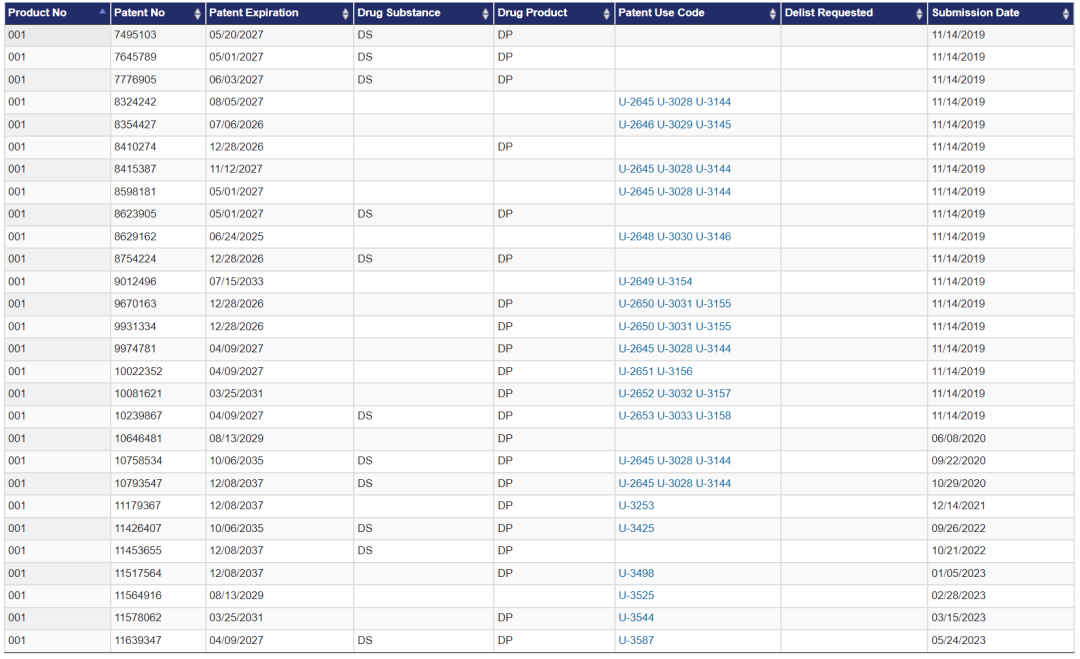Screen dimensions: 1080x659
Task: Open use code link U-3425
Action: click(636, 528)
